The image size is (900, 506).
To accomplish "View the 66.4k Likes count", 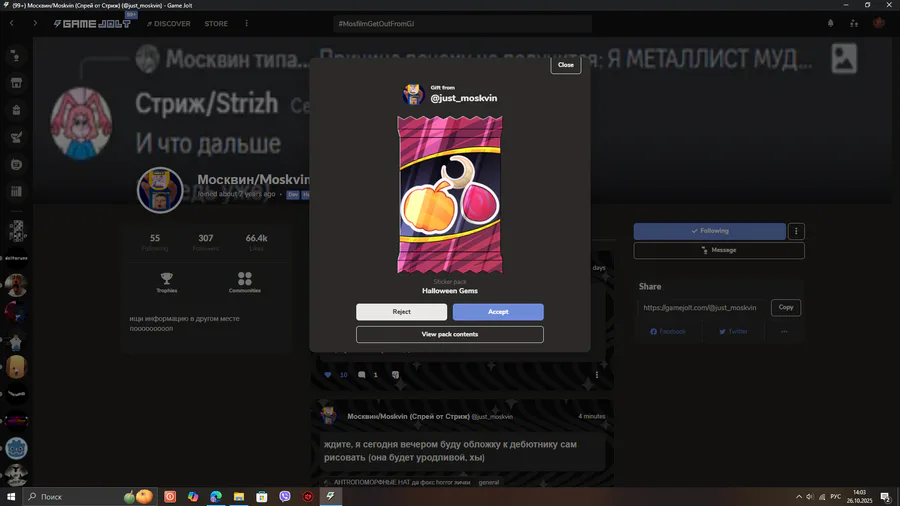I will click(x=257, y=242).
